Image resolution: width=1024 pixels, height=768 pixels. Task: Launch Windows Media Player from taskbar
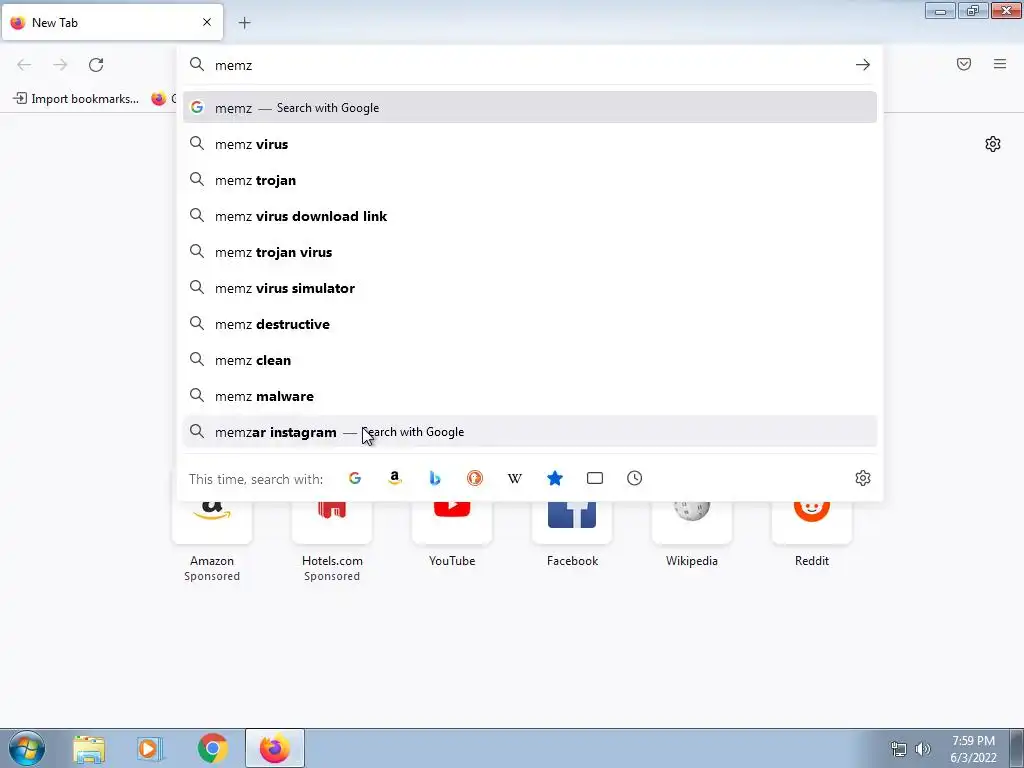[x=150, y=748]
